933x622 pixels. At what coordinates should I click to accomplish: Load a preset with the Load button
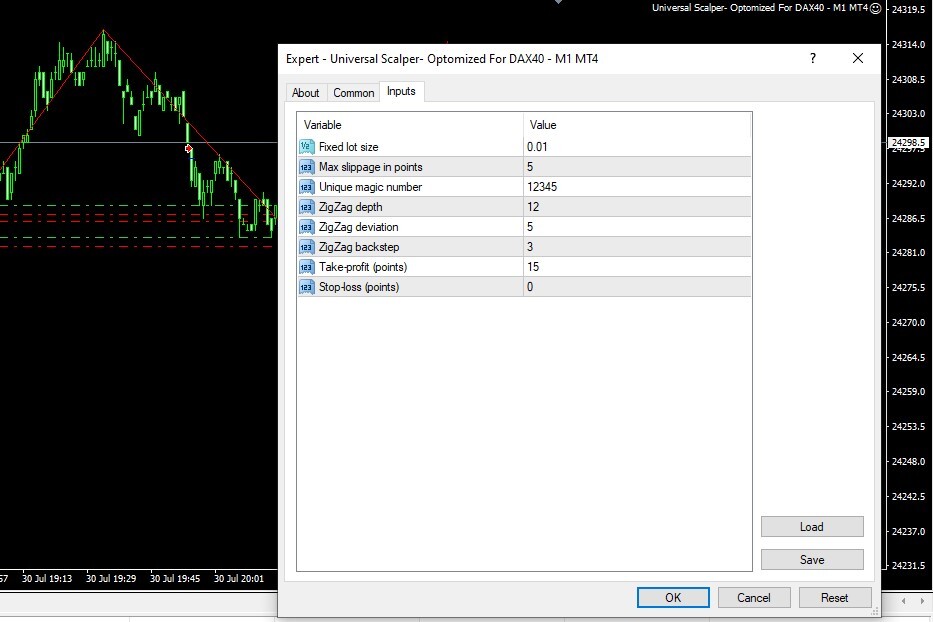(812, 527)
